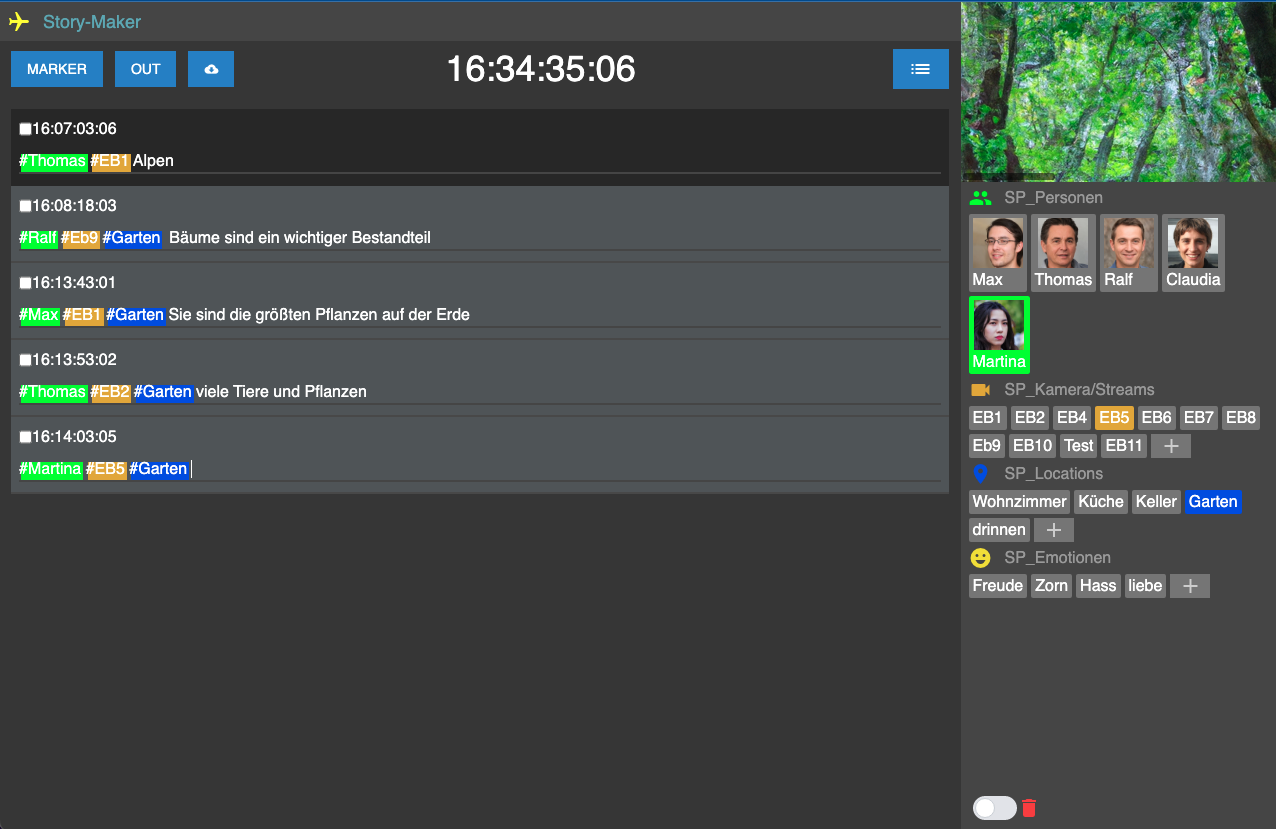Click the cloud upload button
The height and width of the screenshot is (829, 1276).
(x=211, y=69)
